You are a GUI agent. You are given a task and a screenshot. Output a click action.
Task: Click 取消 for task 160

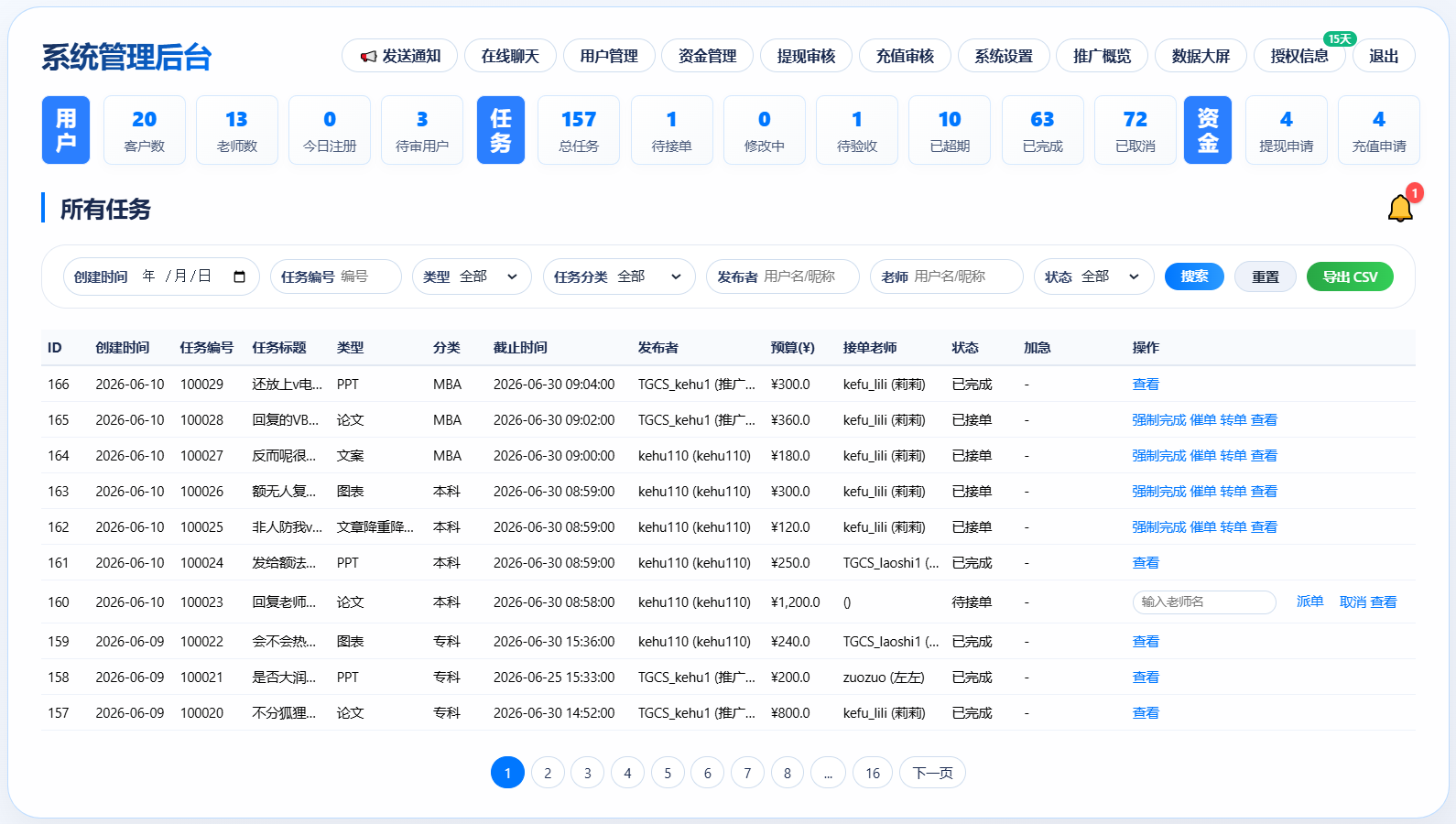pyautogui.click(x=1353, y=602)
